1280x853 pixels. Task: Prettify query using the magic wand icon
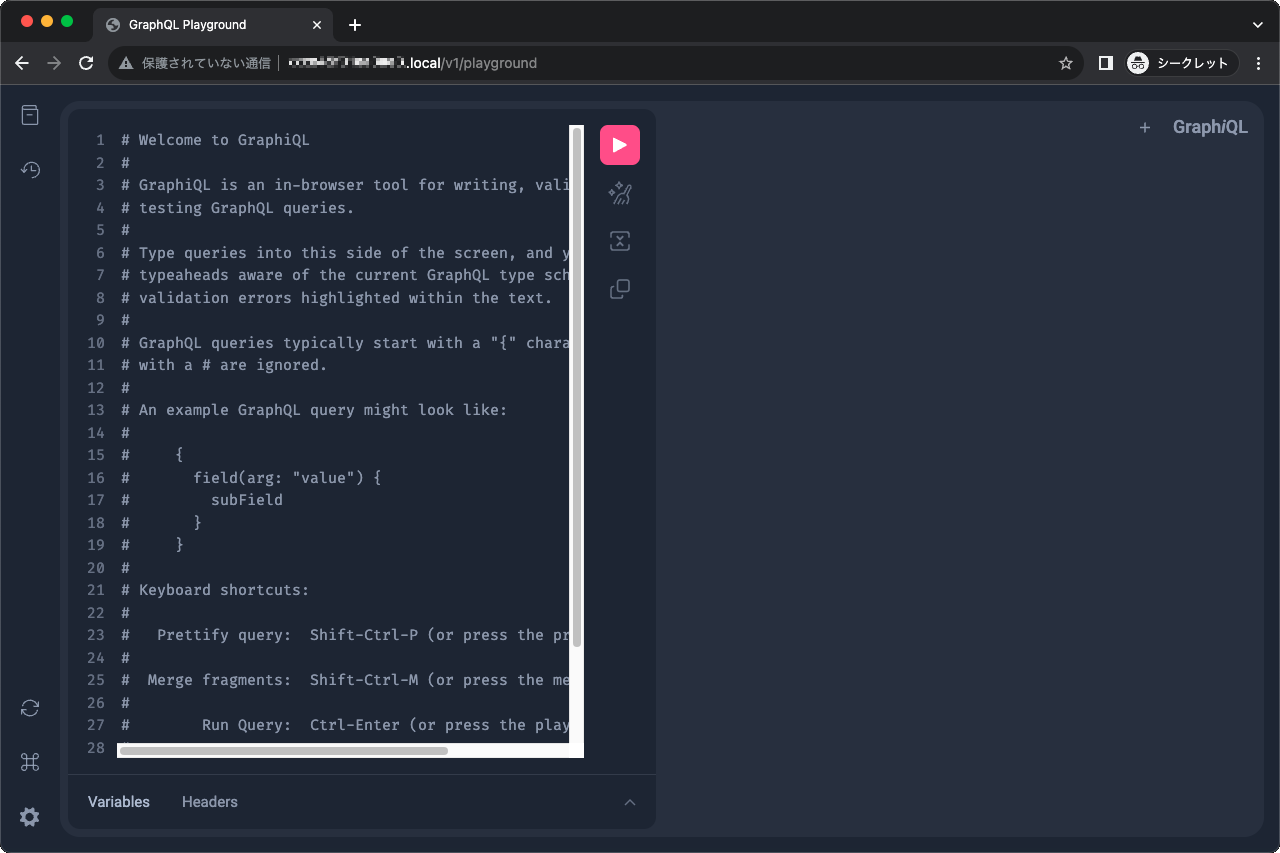tap(620, 193)
